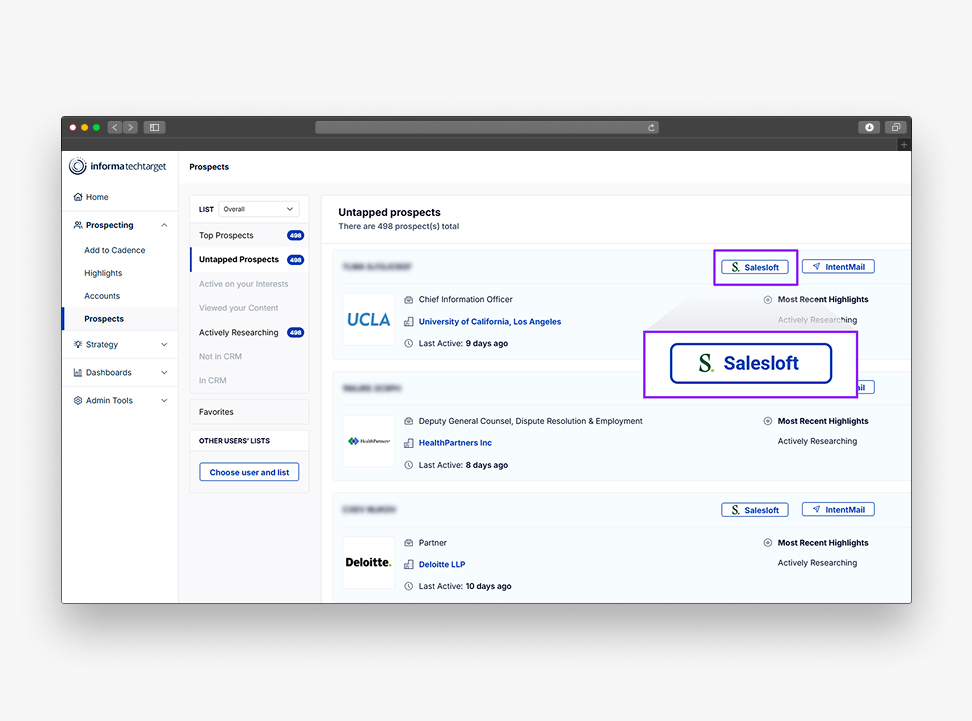This screenshot has width=972, height=721.
Task: Click the Choose user and list button
Action: [249, 472]
